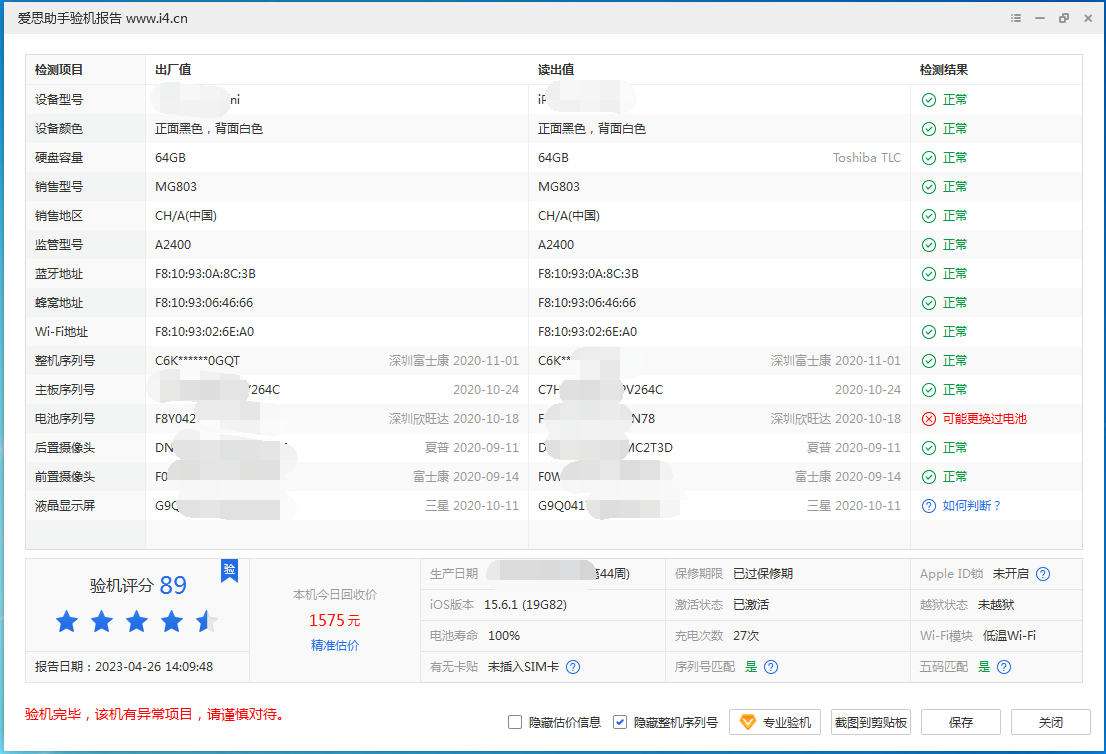This screenshot has height=754, width=1106.
Task: Click factory value F8:10:93:0A:8C:3B
Action: point(205,274)
